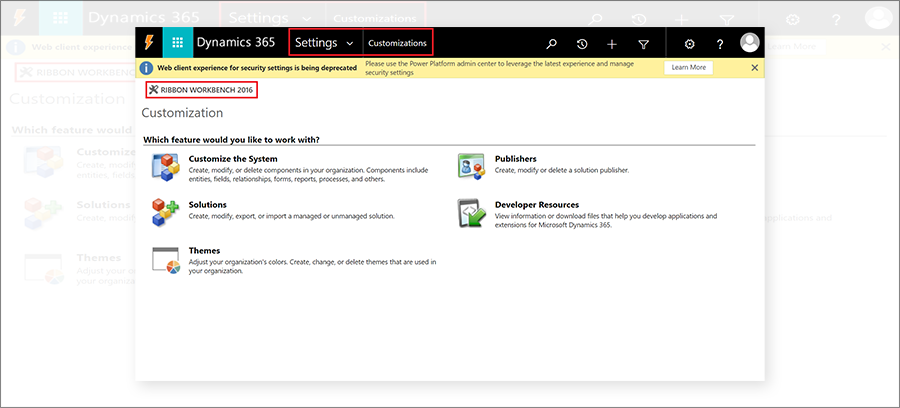Viewport: 900px width, 408px height.
Task: Open recently viewed items clock icon
Action: [x=582, y=44]
